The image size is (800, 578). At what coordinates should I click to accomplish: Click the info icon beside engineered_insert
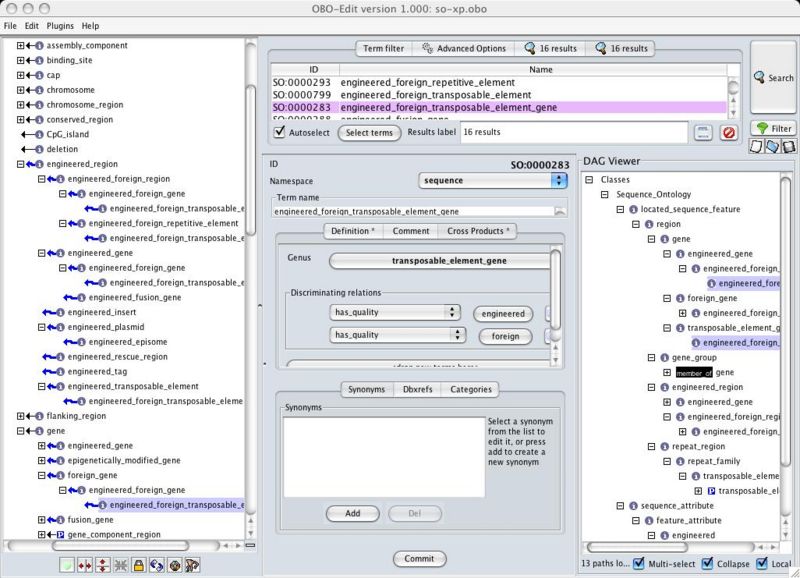coord(60,312)
